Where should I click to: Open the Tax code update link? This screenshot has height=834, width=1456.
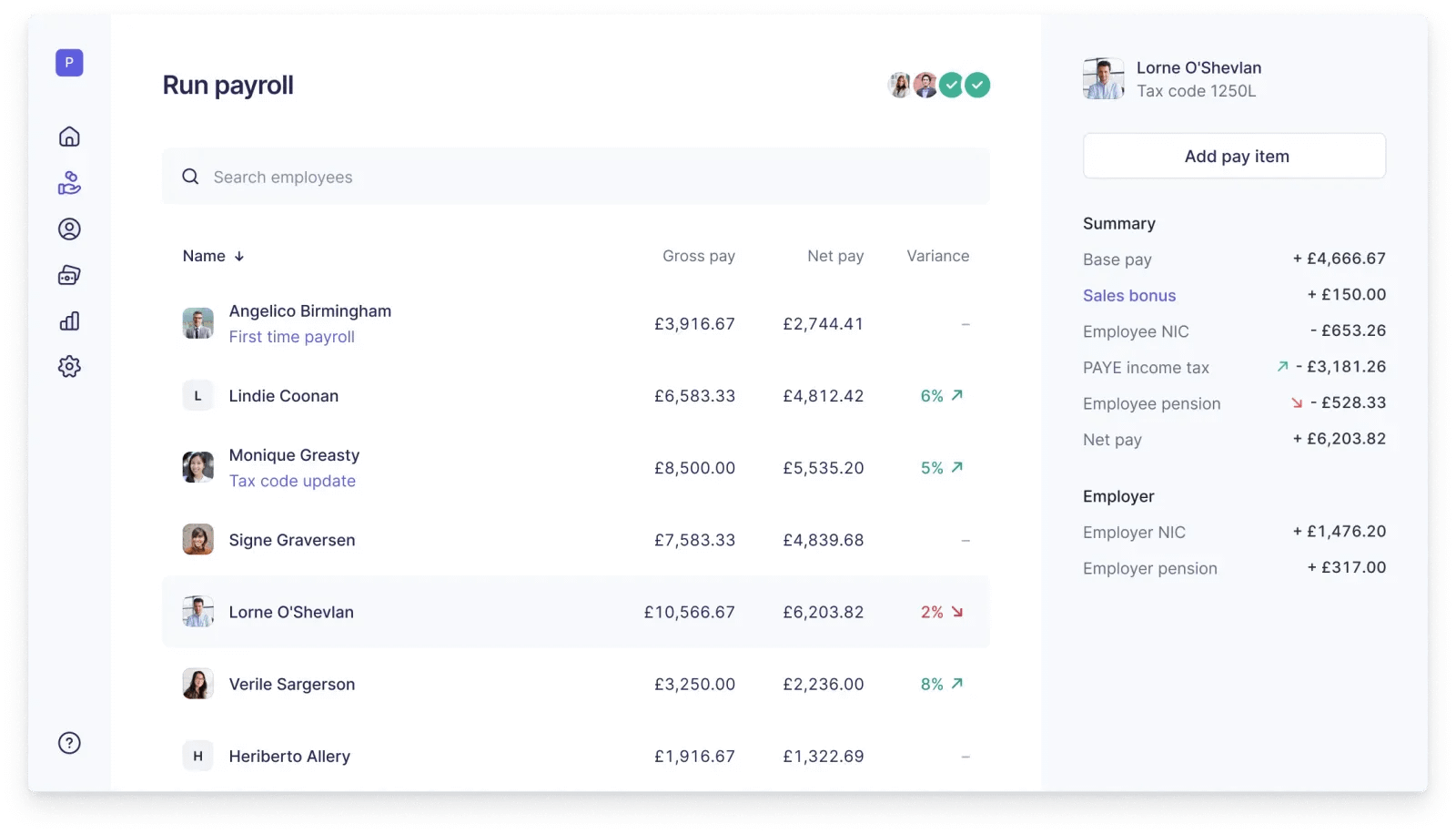[292, 481]
